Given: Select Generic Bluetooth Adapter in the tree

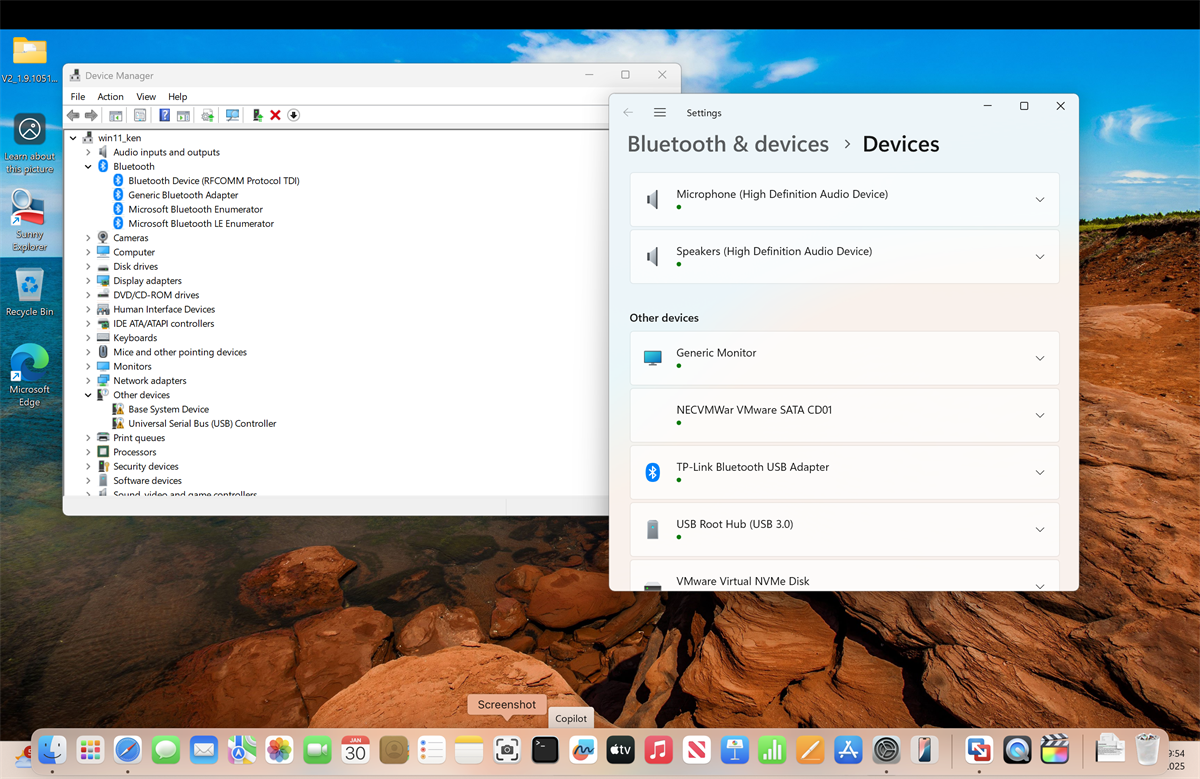Looking at the screenshot, I should tap(183, 195).
